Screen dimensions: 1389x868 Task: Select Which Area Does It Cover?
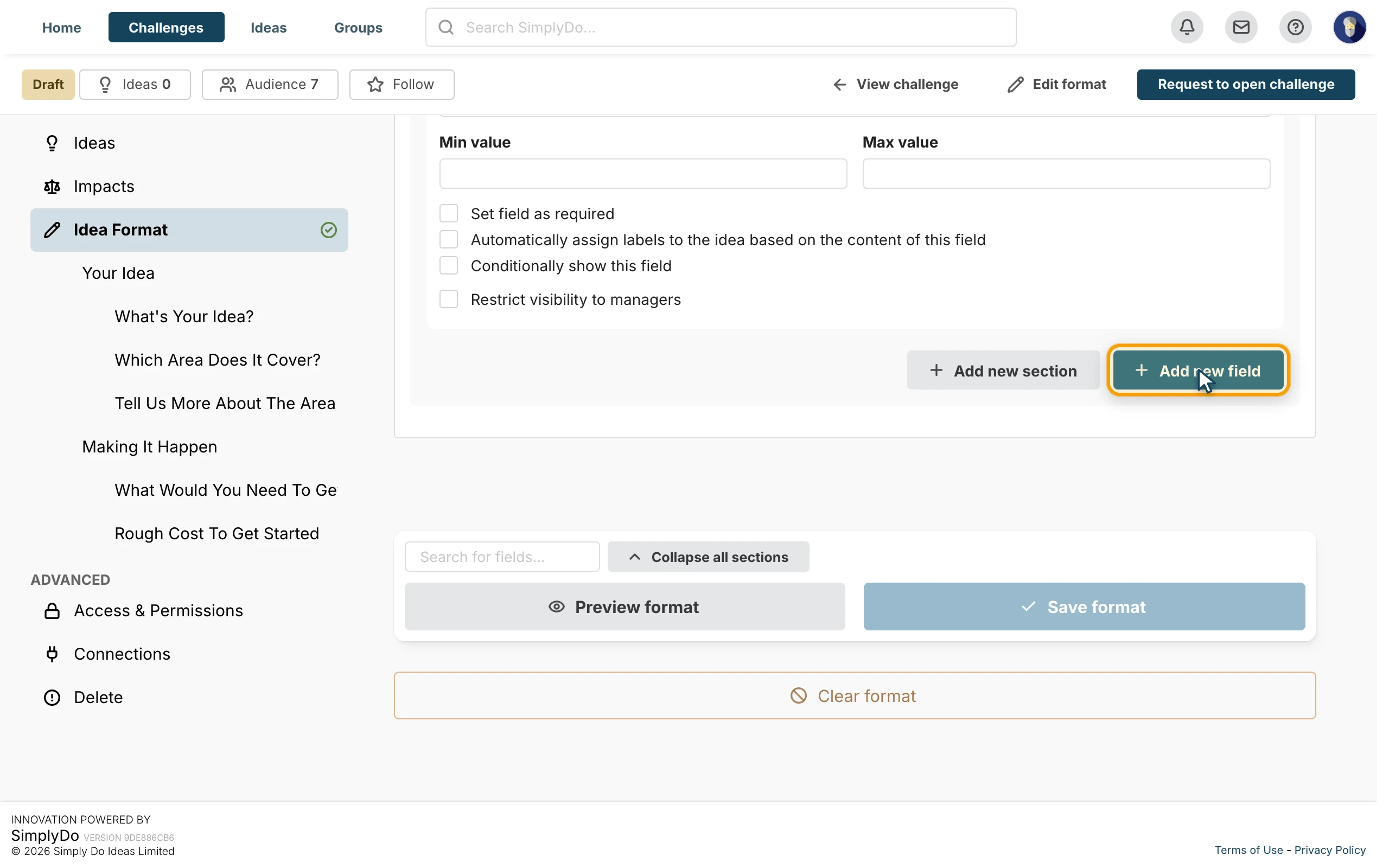pyautogui.click(x=218, y=360)
